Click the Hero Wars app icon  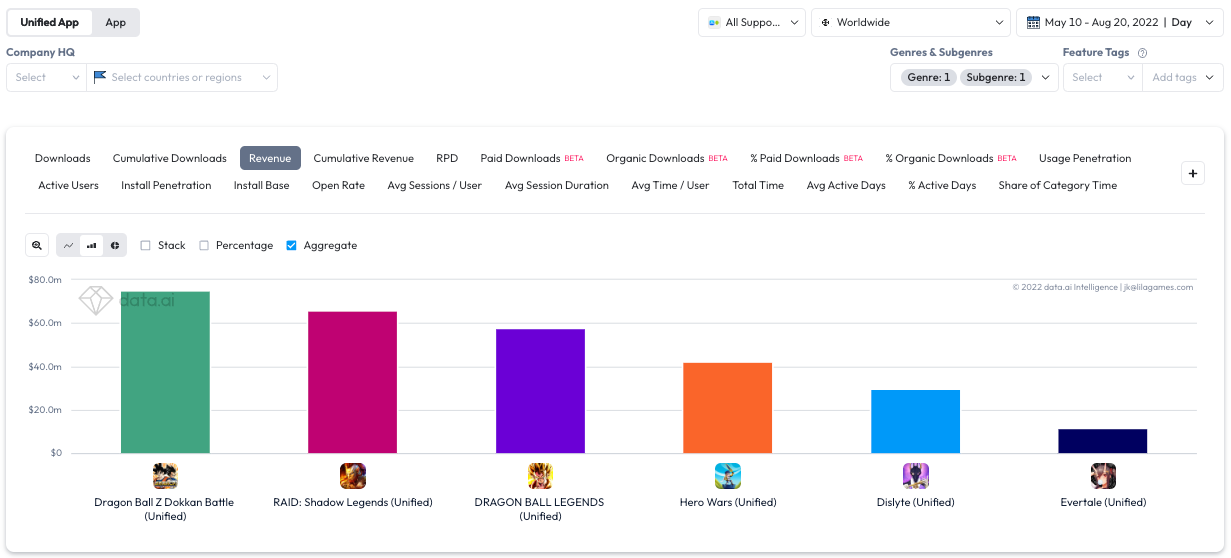click(x=728, y=475)
